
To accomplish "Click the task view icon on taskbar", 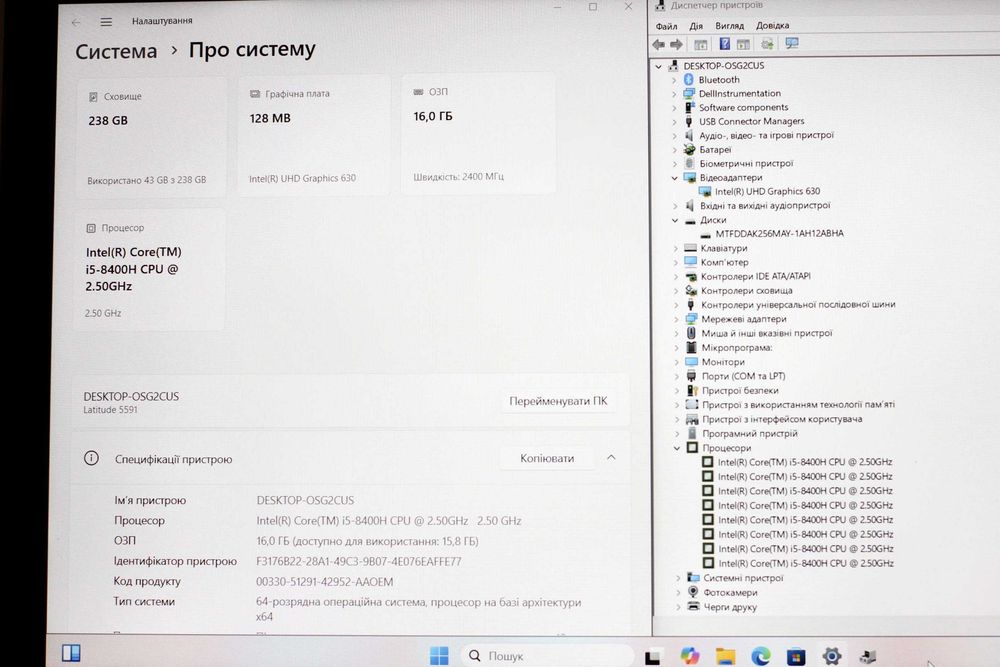I will (652, 657).
